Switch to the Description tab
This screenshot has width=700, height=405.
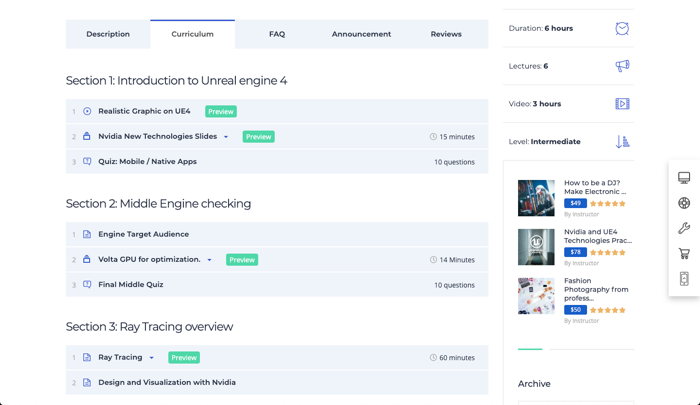[x=108, y=34]
